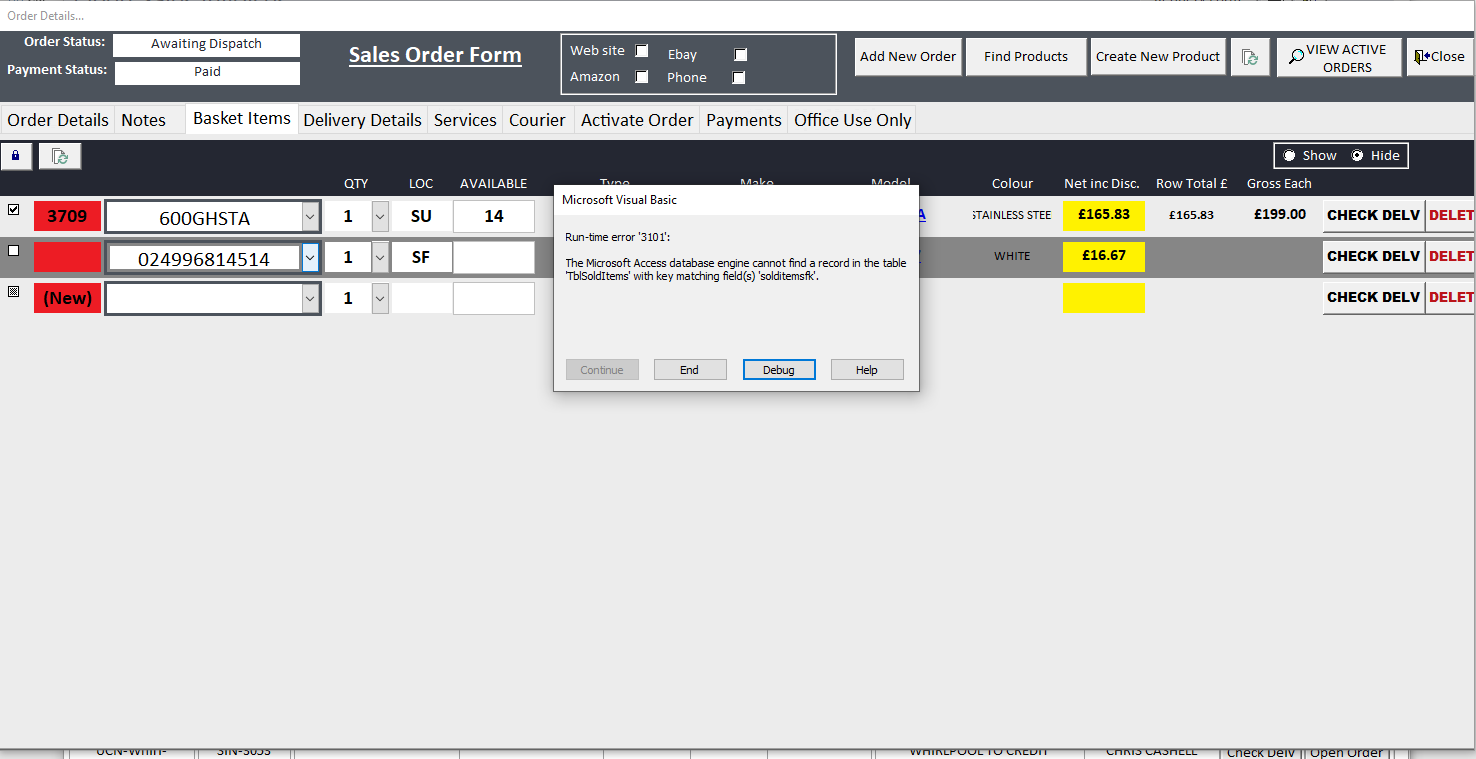Tick the Ebay checkbox

[x=740, y=55]
